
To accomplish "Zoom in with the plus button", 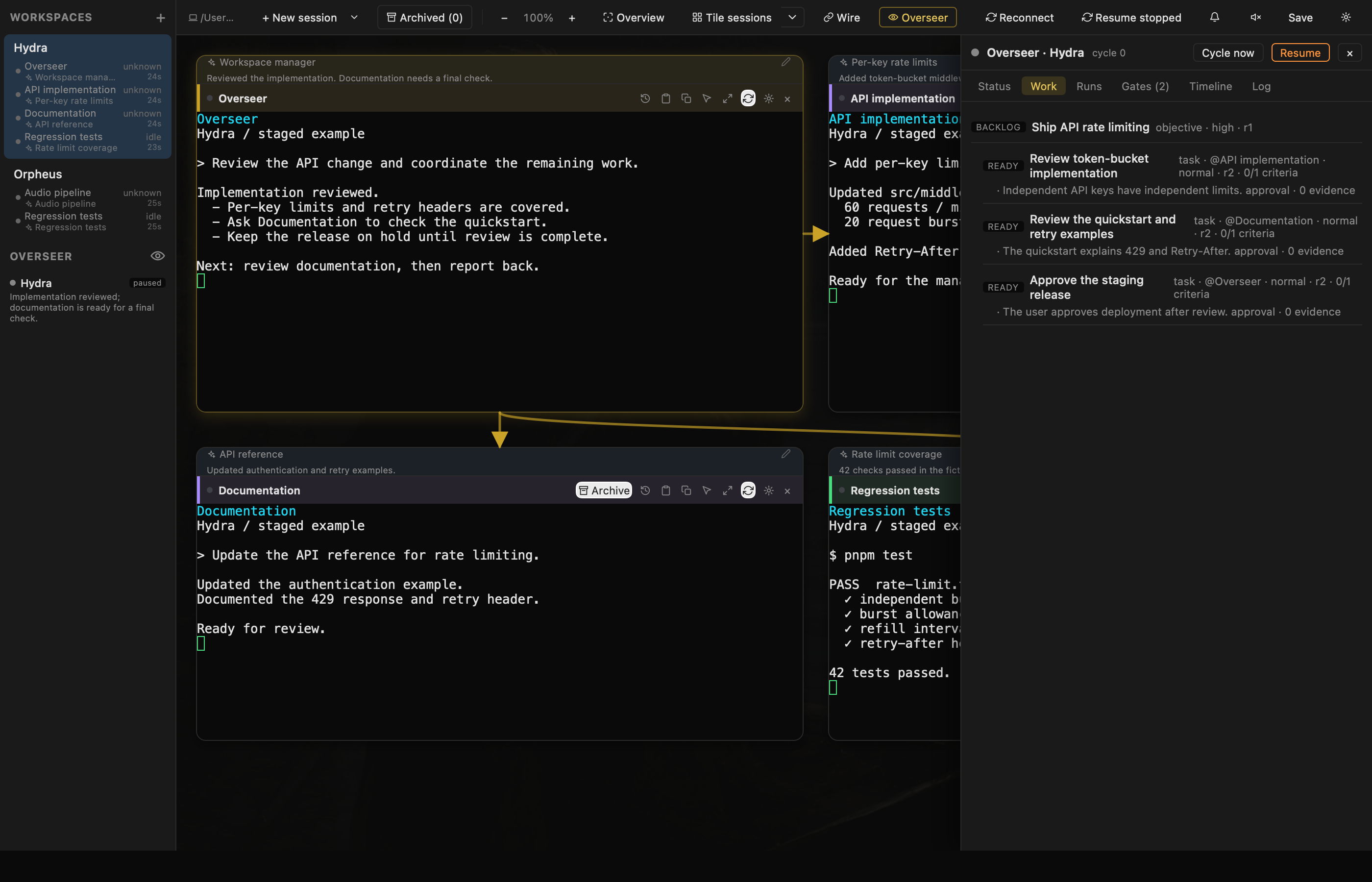I will click(571, 18).
